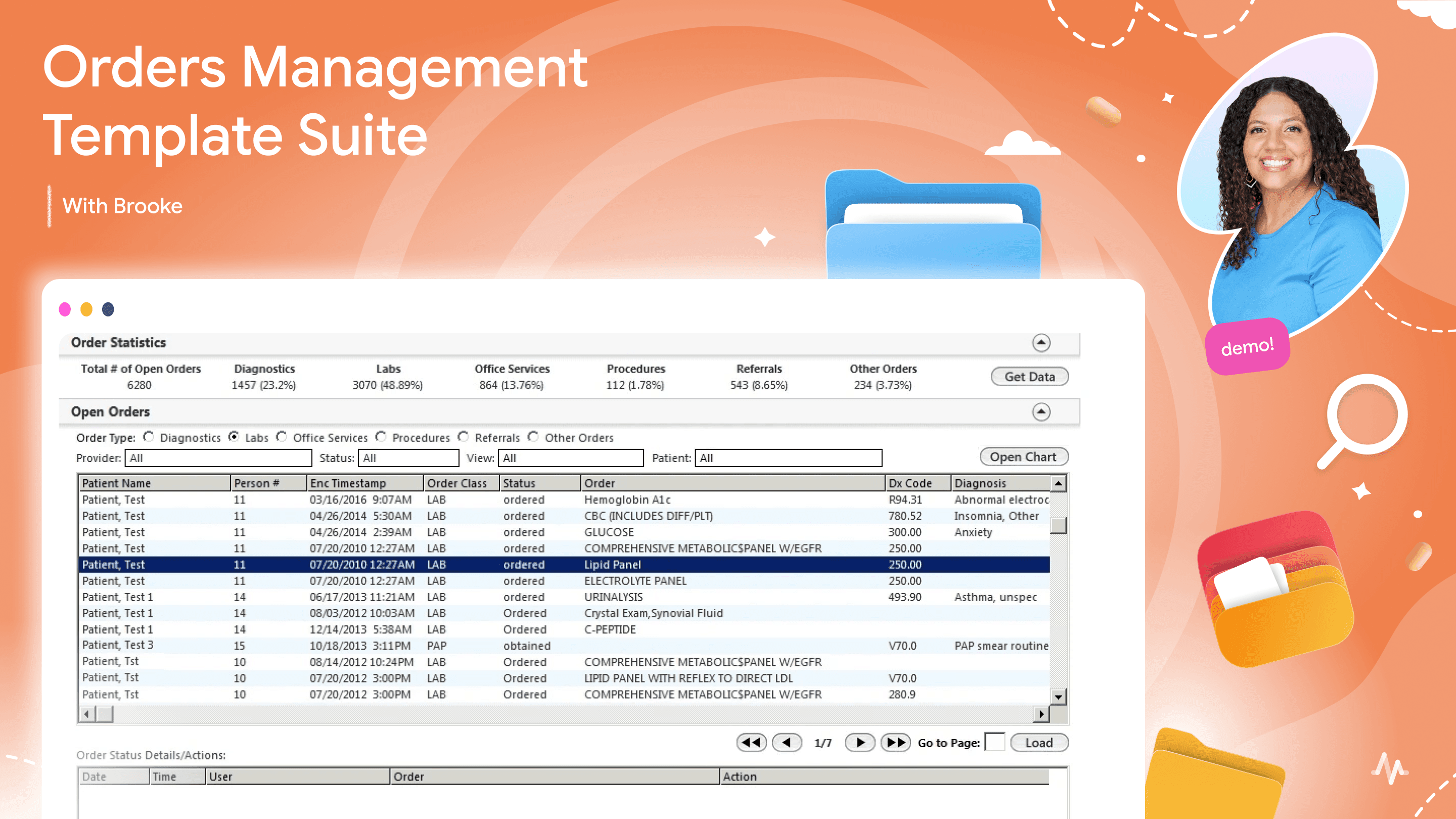
Task: Click the vertical scrollbar up arrow
Action: click(x=1058, y=483)
